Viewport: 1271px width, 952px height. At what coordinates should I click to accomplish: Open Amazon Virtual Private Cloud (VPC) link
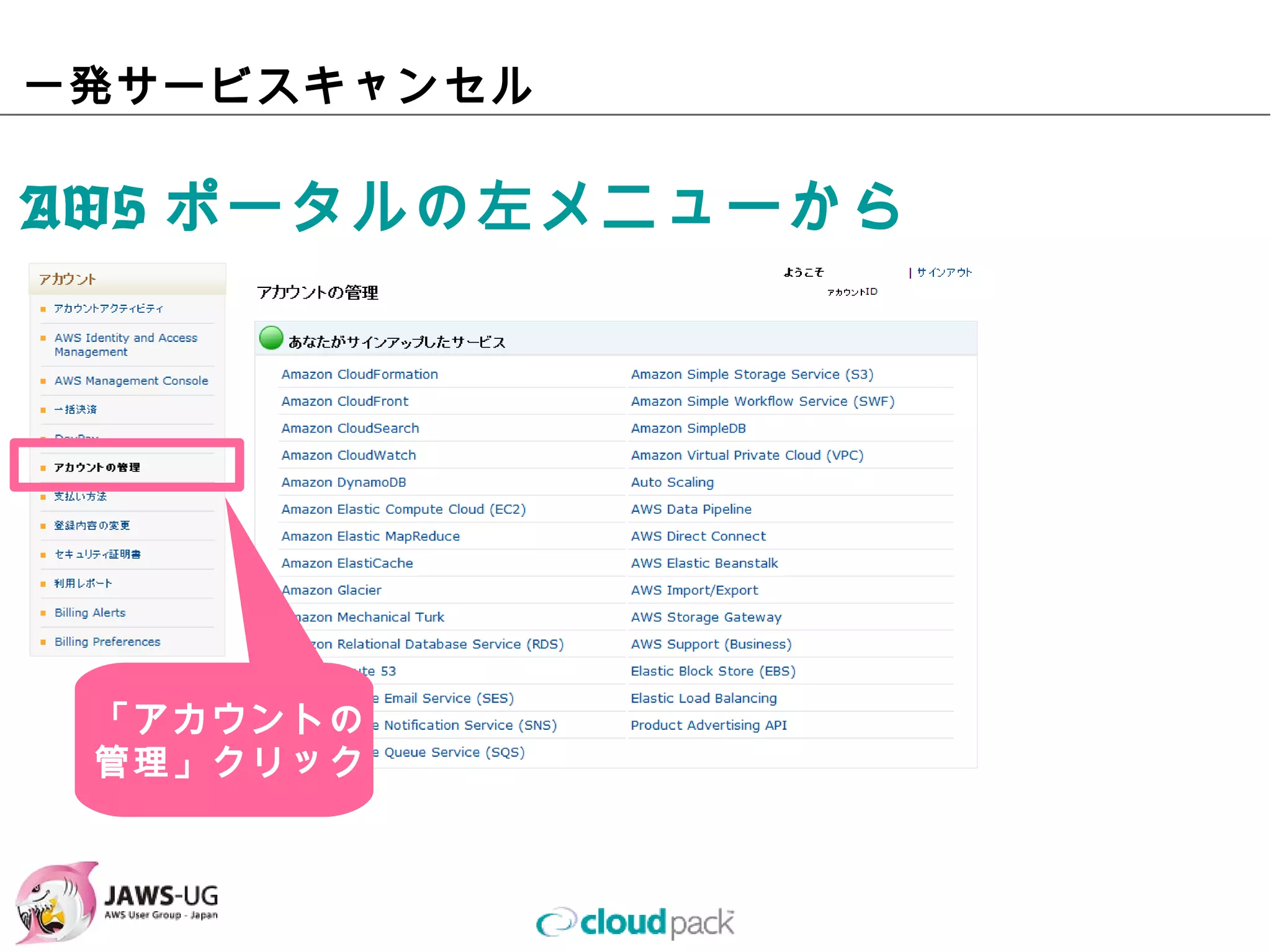click(x=747, y=456)
